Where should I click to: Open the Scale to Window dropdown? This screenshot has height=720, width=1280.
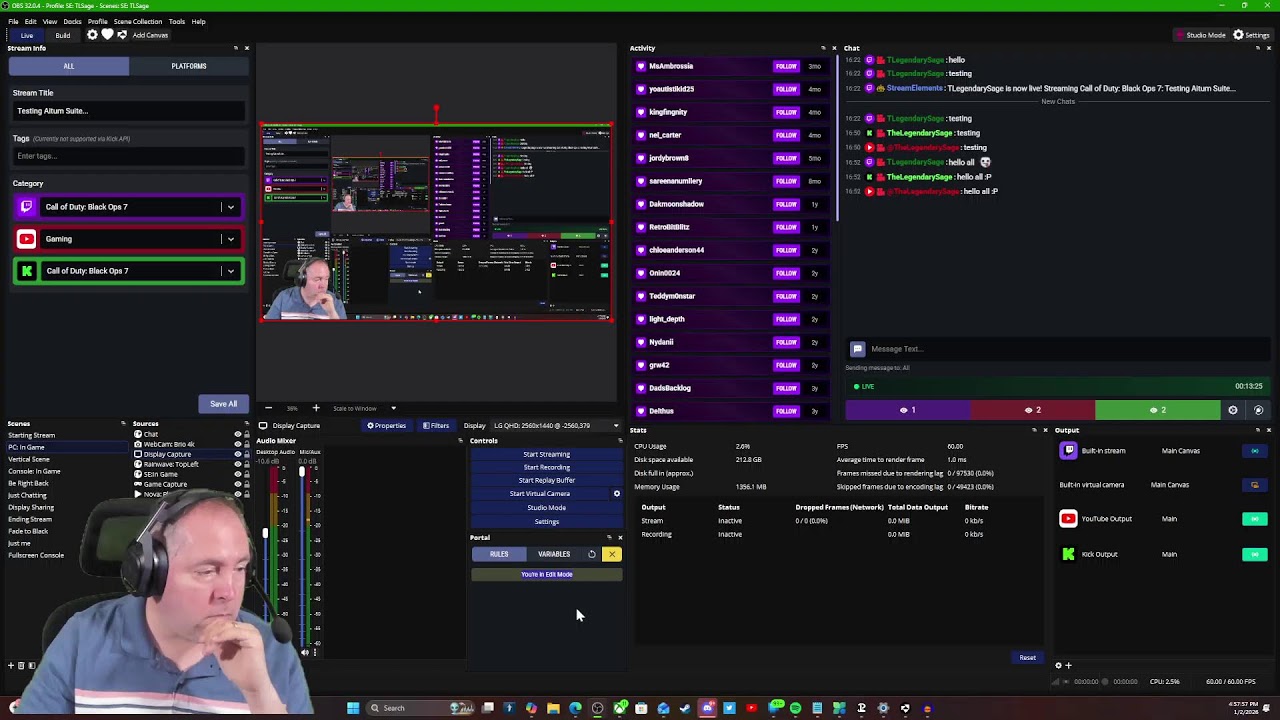point(364,408)
